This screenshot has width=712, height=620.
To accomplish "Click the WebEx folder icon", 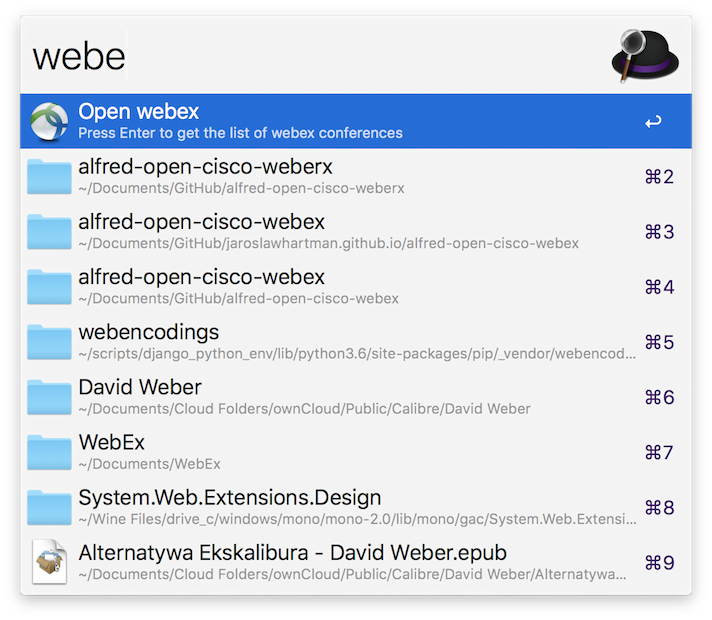I will tap(49, 451).
